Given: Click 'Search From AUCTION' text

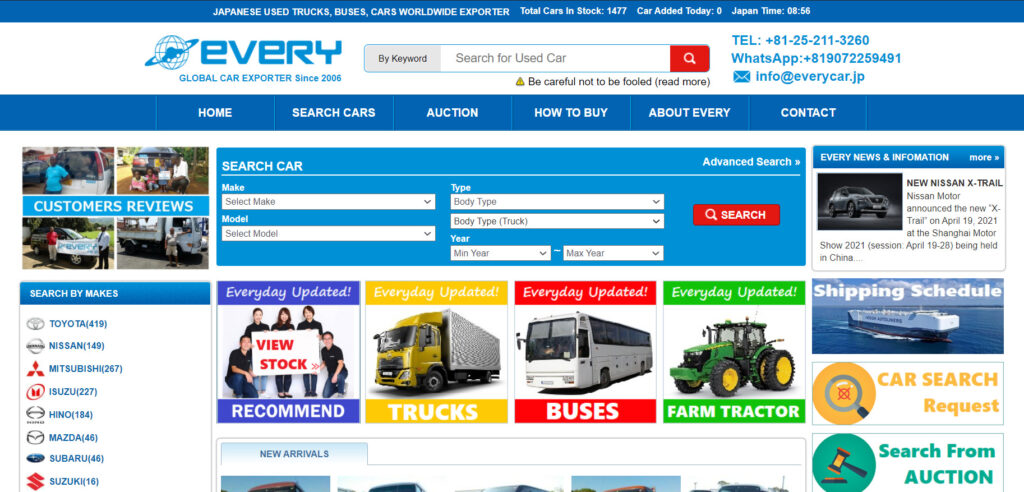Looking at the screenshot, I should (937, 464).
